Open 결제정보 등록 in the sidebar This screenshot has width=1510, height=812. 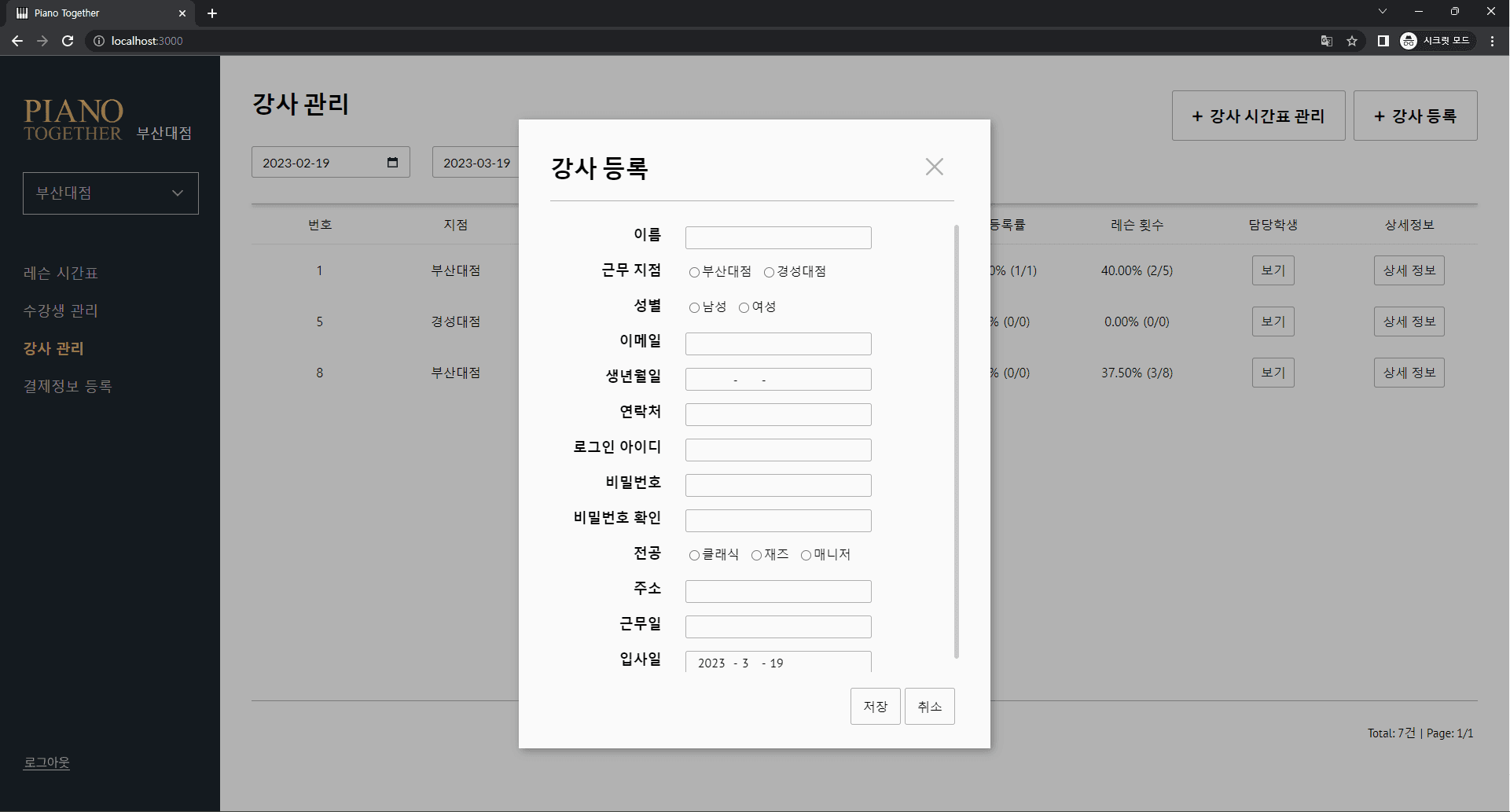(x=68, y=386)
